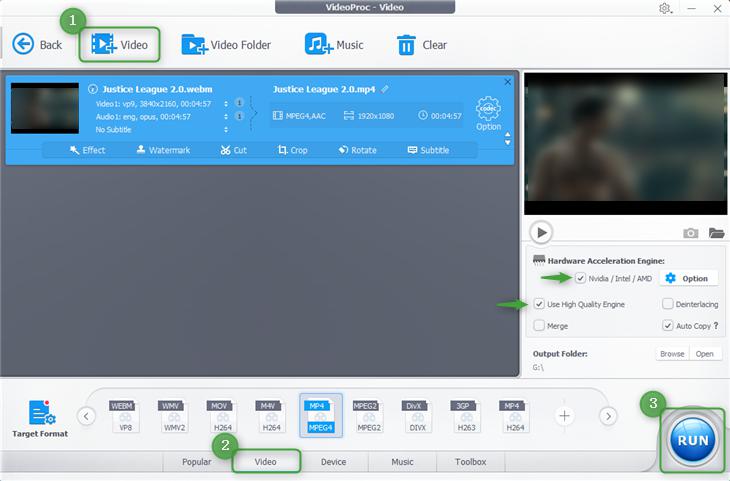Open Auto Copy help question mark
The height and width of the screenshot is (481, 730).
click(716, 325)
